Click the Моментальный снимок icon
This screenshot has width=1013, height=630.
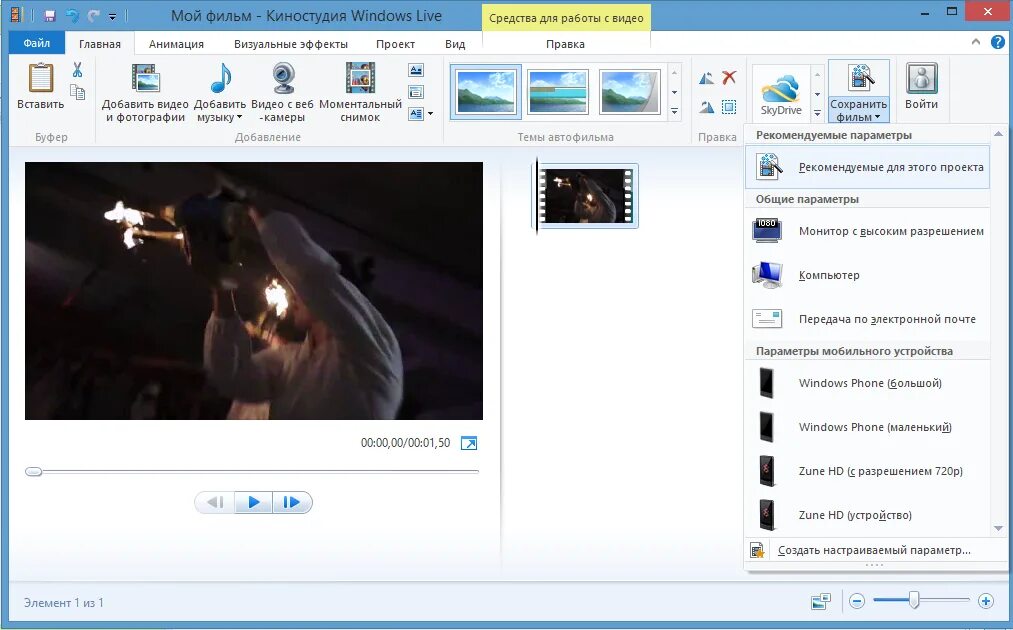(360, 78)
